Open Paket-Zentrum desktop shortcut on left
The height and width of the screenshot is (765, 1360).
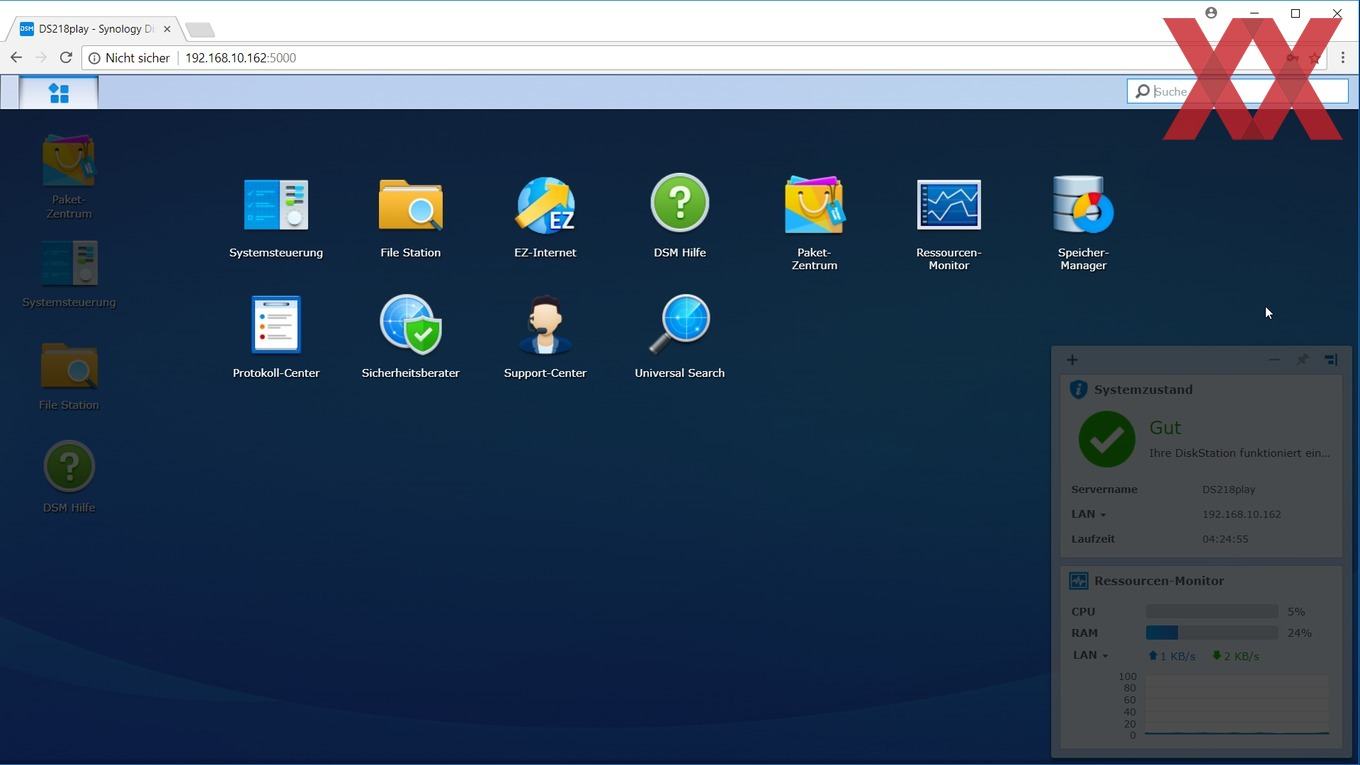[x=69, y=177]
